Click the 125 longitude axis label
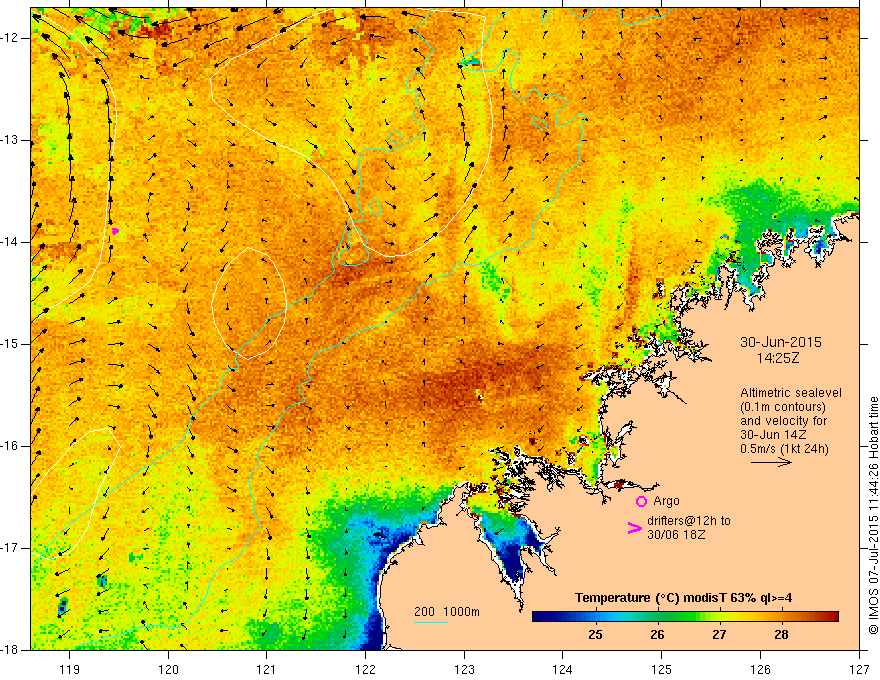 (x=662, y=669)
